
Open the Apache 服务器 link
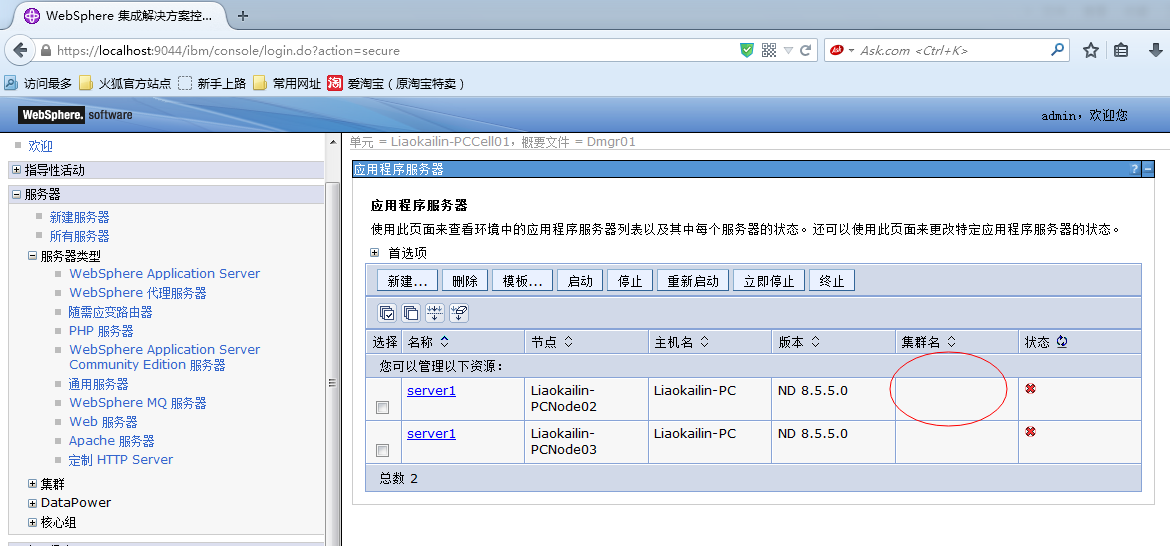coord(112,441)
